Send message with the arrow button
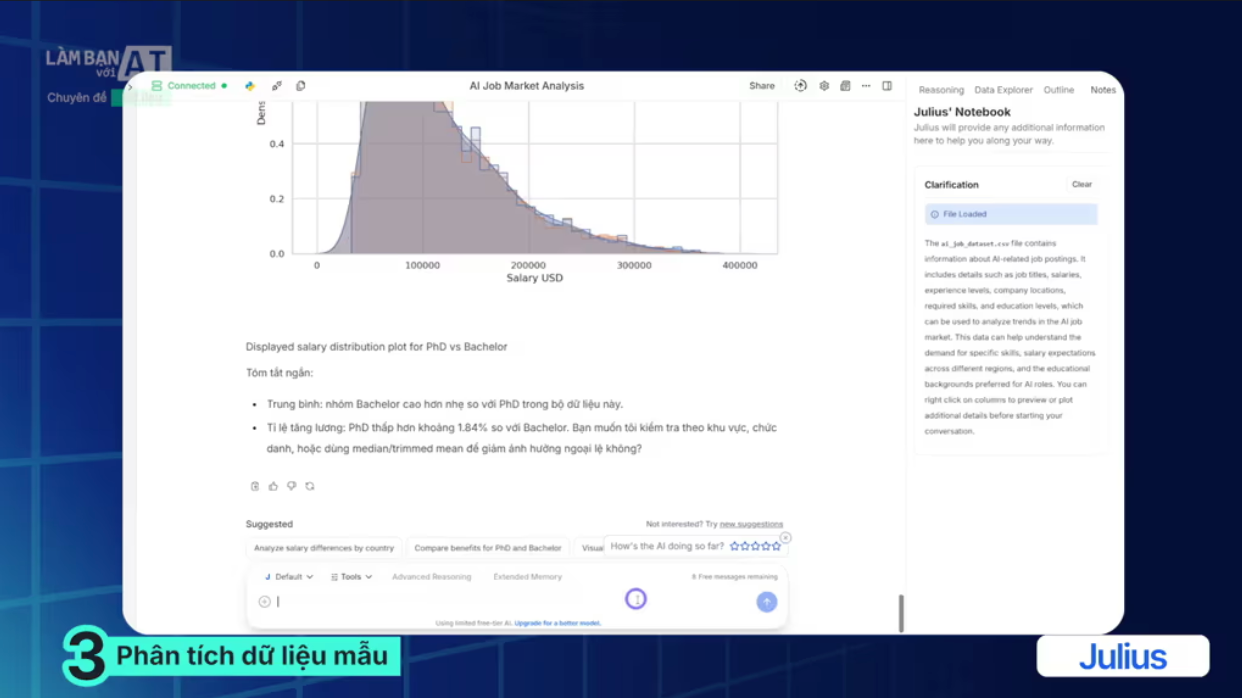 (x=766, y=602)
